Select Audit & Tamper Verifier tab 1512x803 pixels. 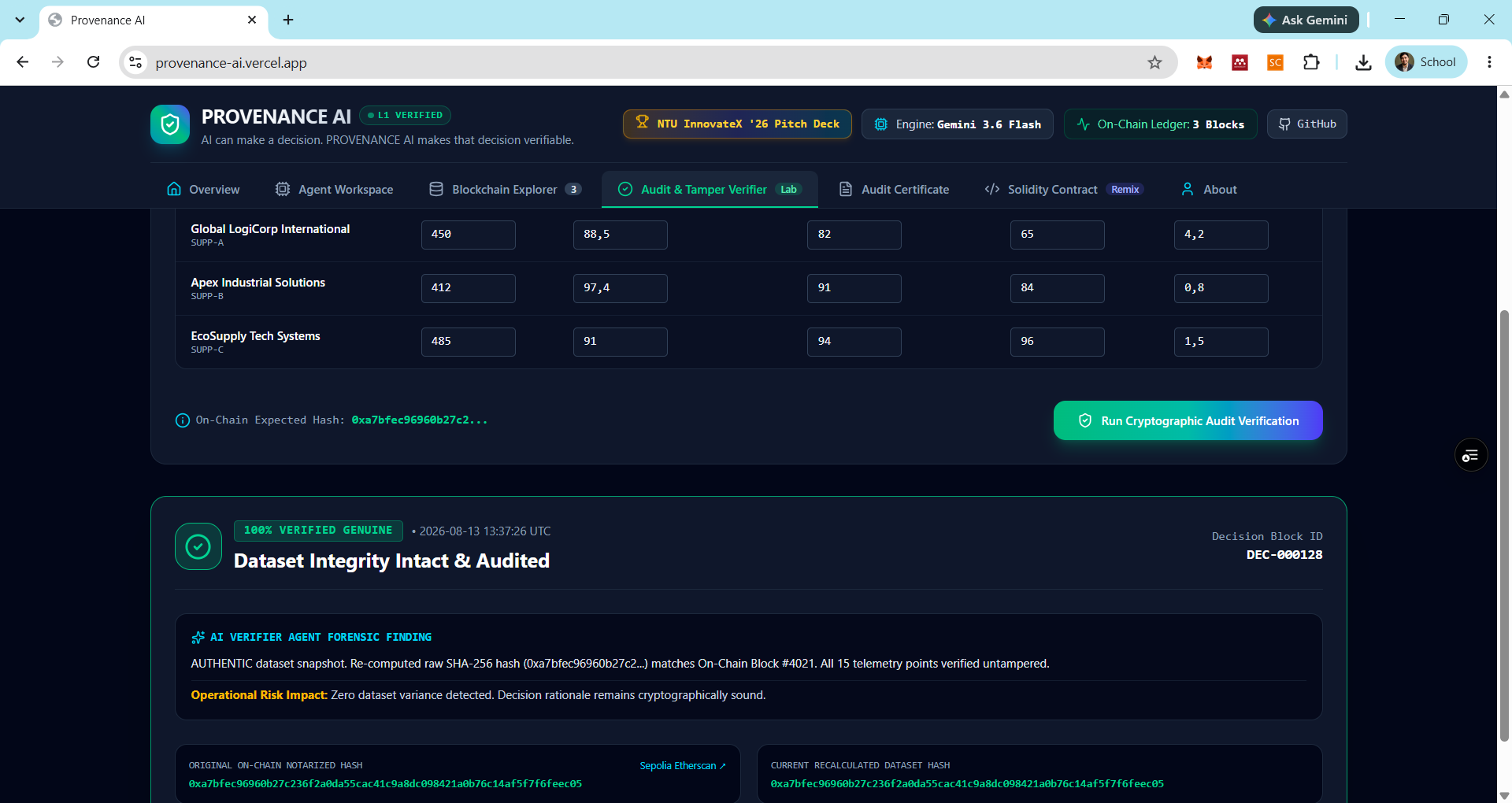(x=710, y=189)
